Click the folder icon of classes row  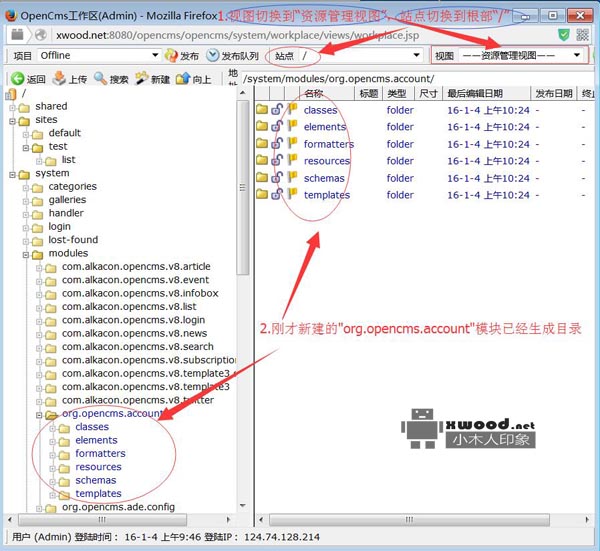pos(262,109)
